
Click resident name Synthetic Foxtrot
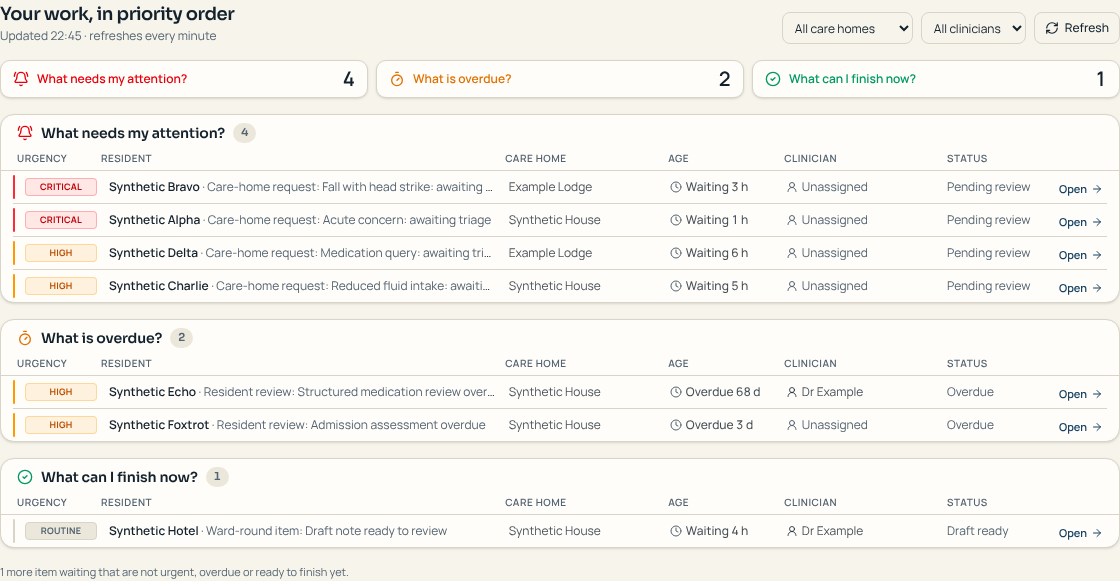tap(159, 425)
